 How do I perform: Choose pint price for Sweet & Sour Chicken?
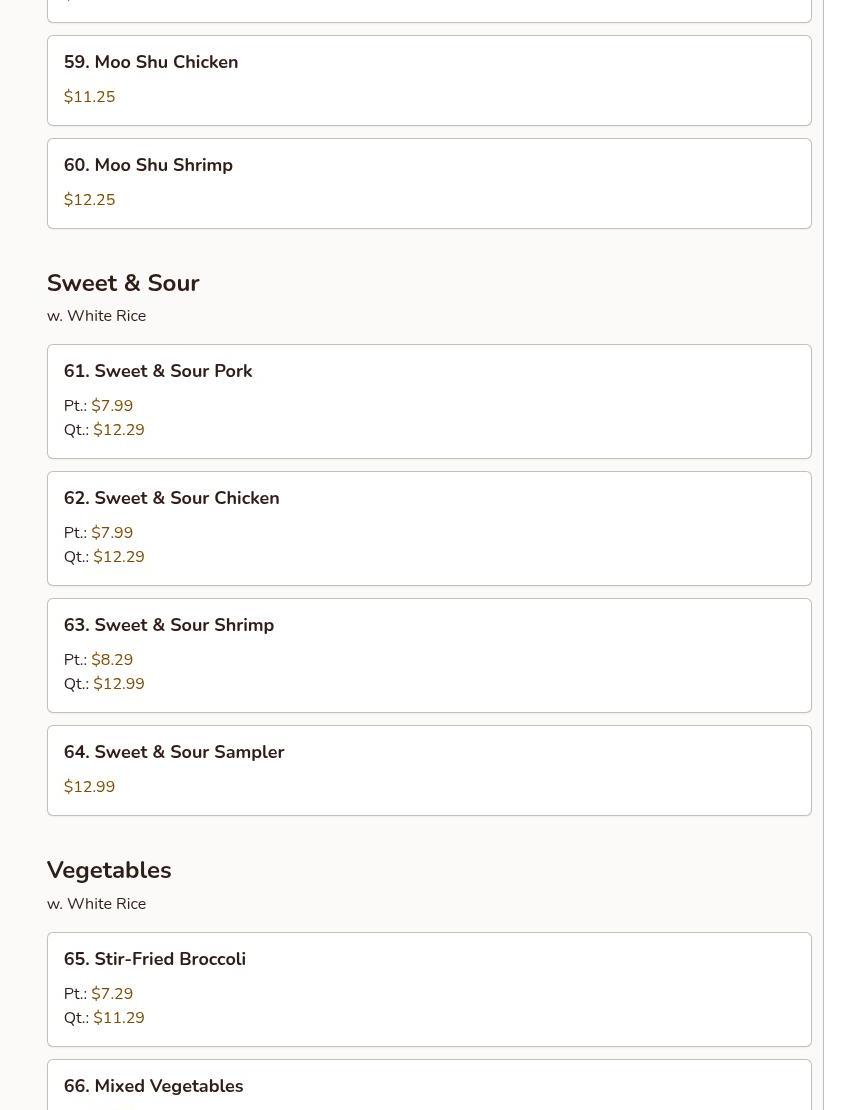coord(112,533)
